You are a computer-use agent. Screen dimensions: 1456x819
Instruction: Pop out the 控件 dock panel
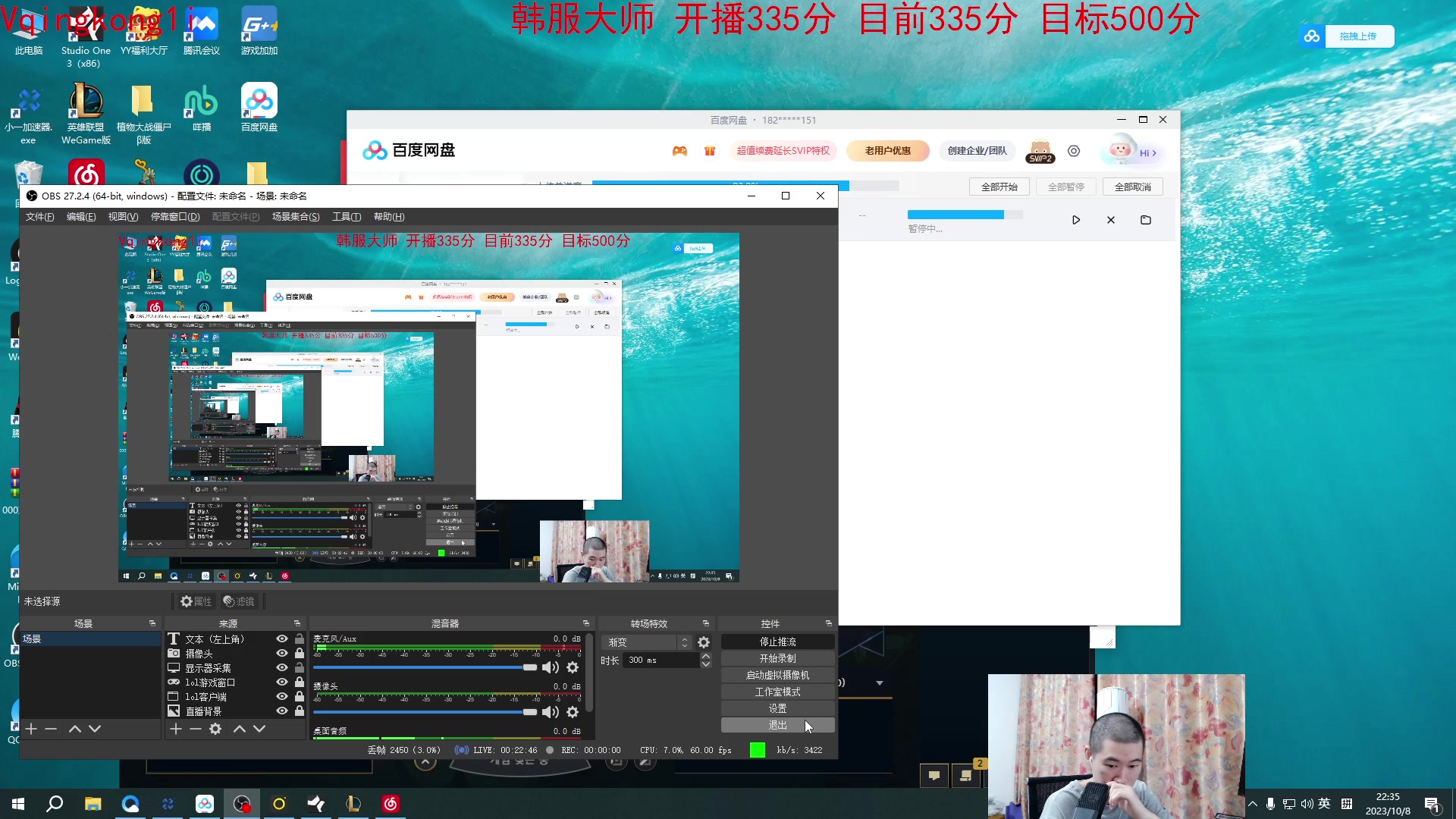click(x=829, y=623)
